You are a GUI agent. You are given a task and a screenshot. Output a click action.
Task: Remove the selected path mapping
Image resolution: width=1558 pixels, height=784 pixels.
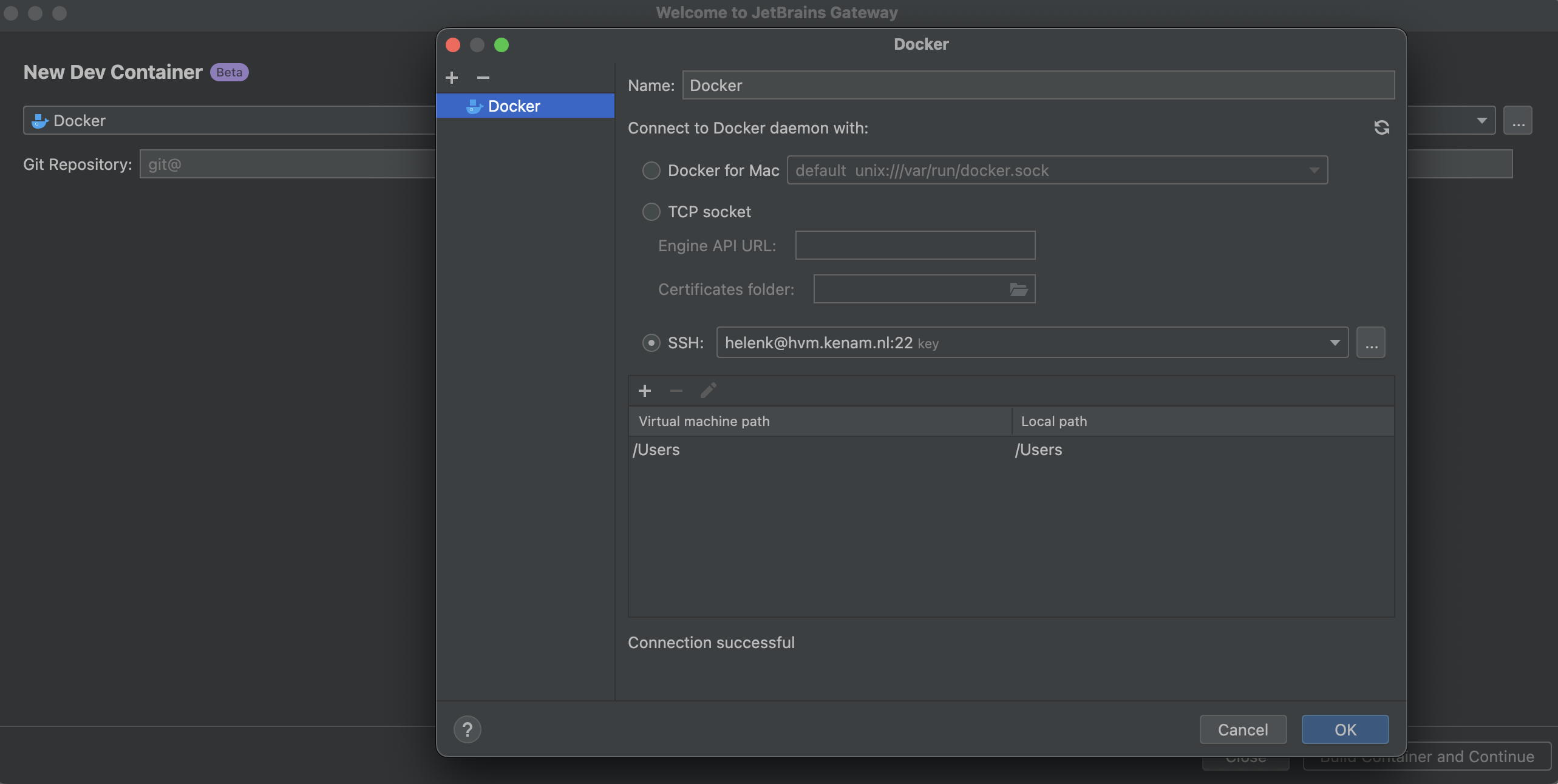click(x=676, y=391)
